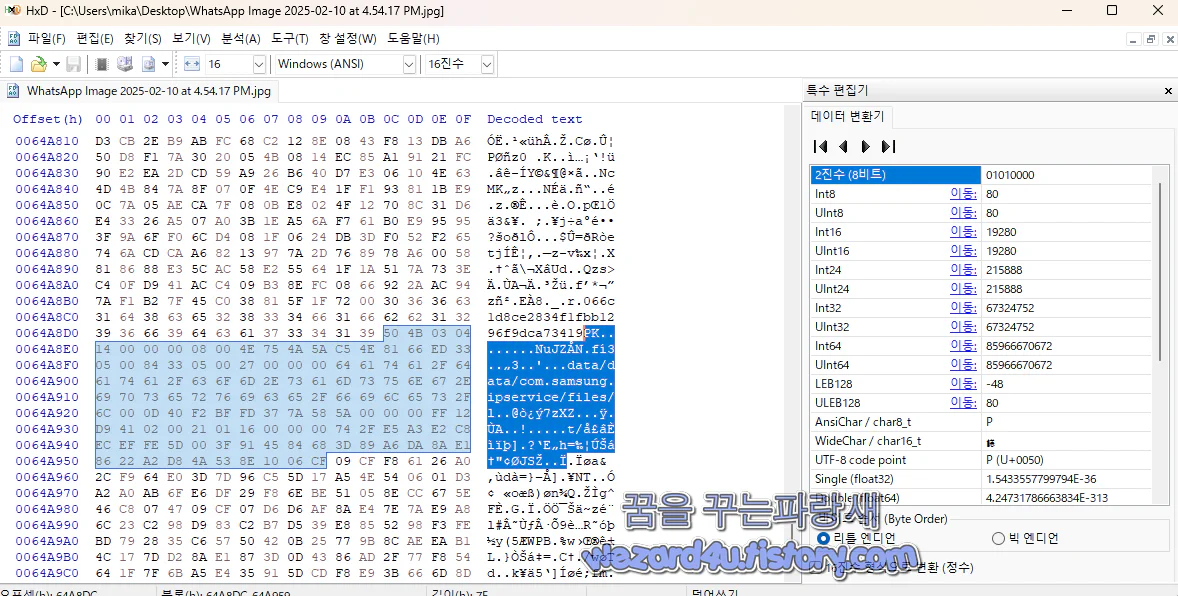Open the 창 설정(W) menu
The width and height of the screenshot is (1178, 596).
(348, 38)
